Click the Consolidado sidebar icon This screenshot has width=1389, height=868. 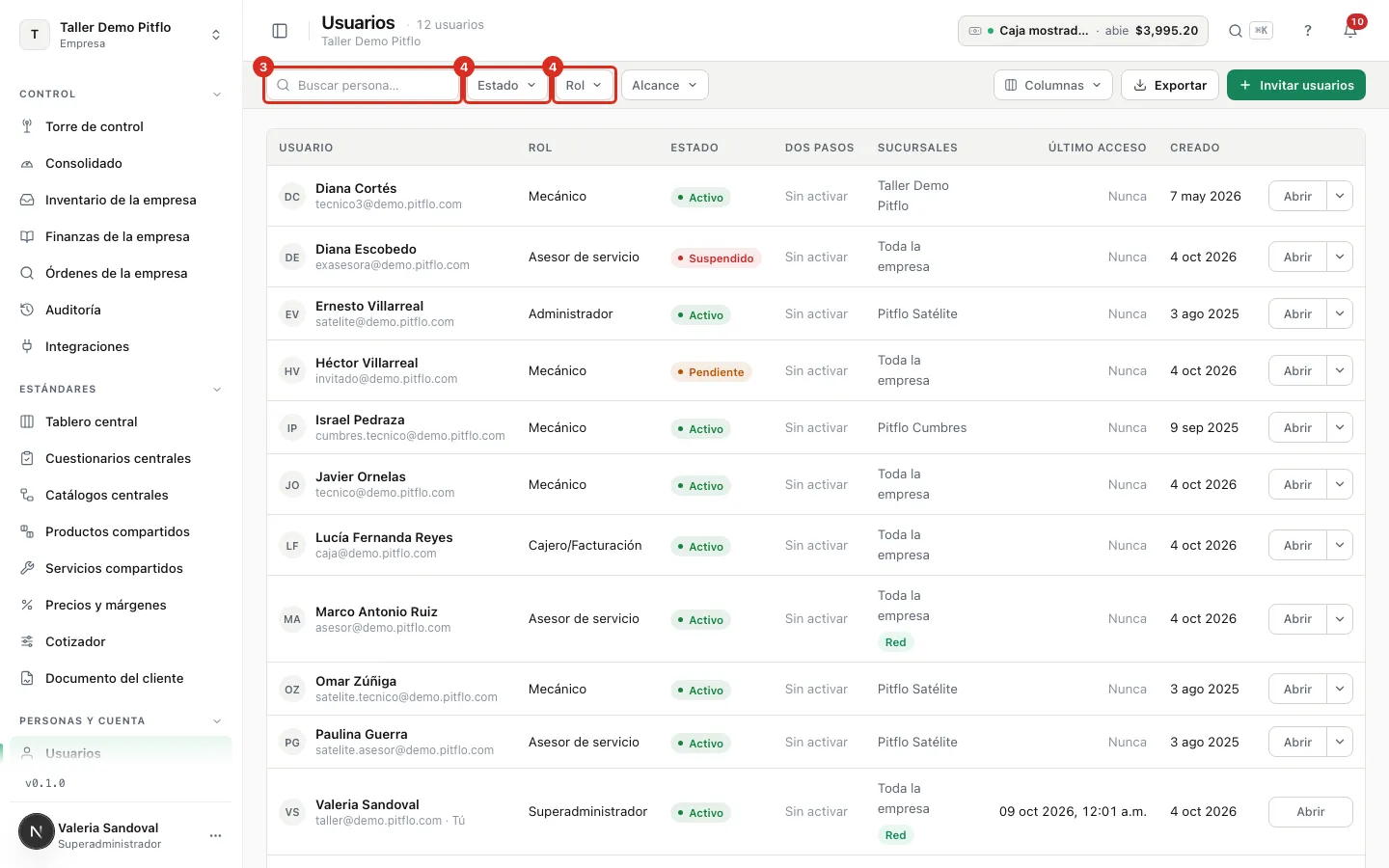tap(27, 163)
